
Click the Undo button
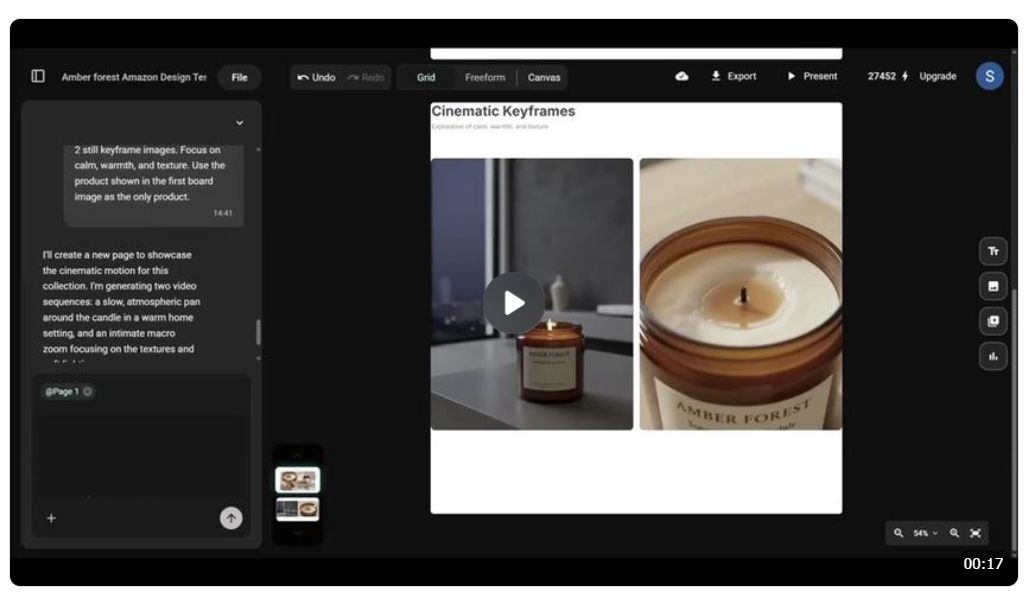click(x=316, y=77)
